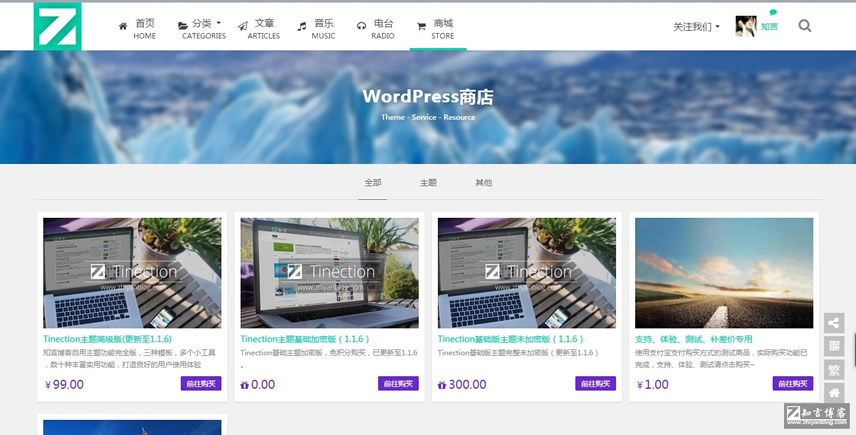Click the green message bubble icon
The image size is (856, 435).
coord(773,12)
